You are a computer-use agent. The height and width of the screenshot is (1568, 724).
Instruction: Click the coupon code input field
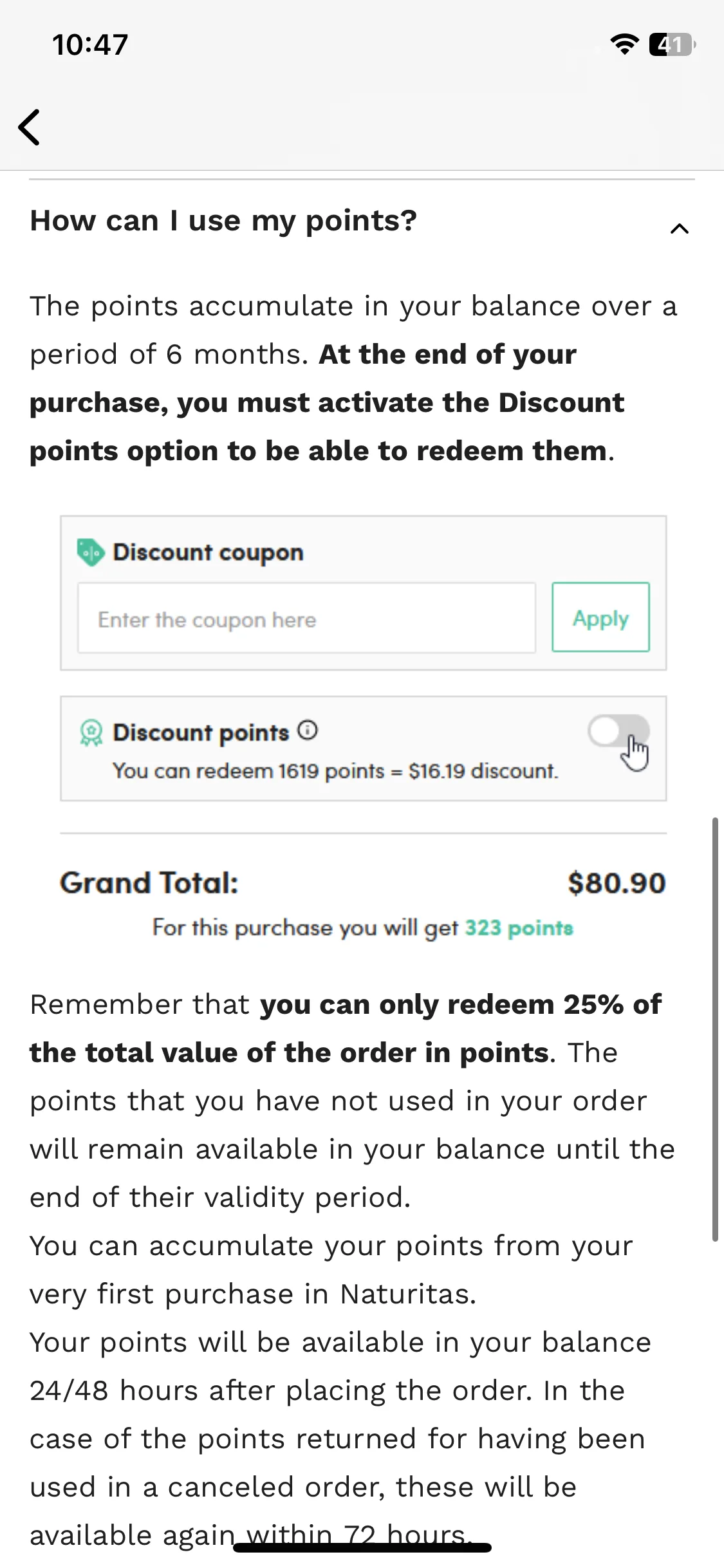point(306,618)
